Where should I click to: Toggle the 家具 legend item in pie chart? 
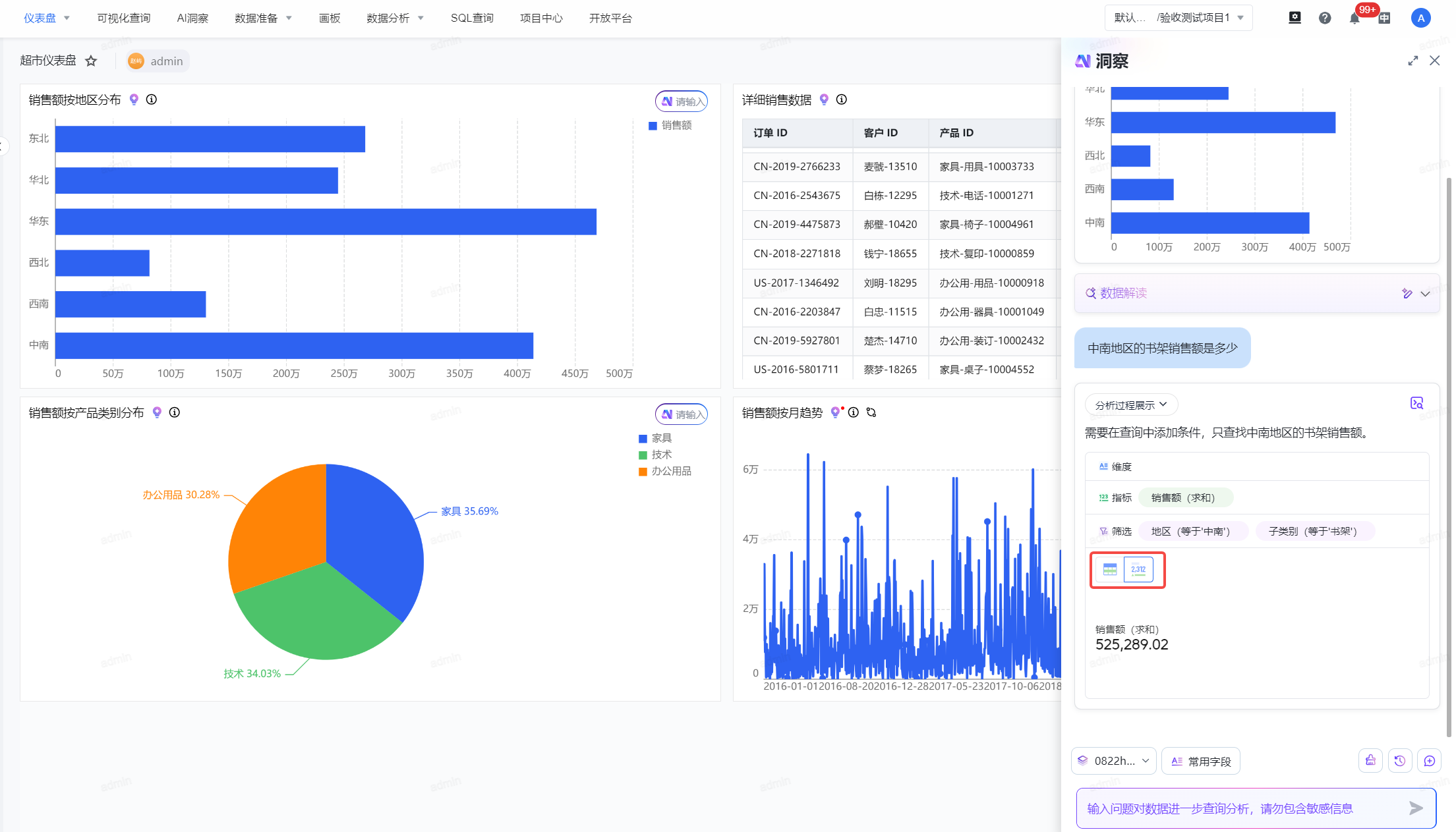coord(655,438)
